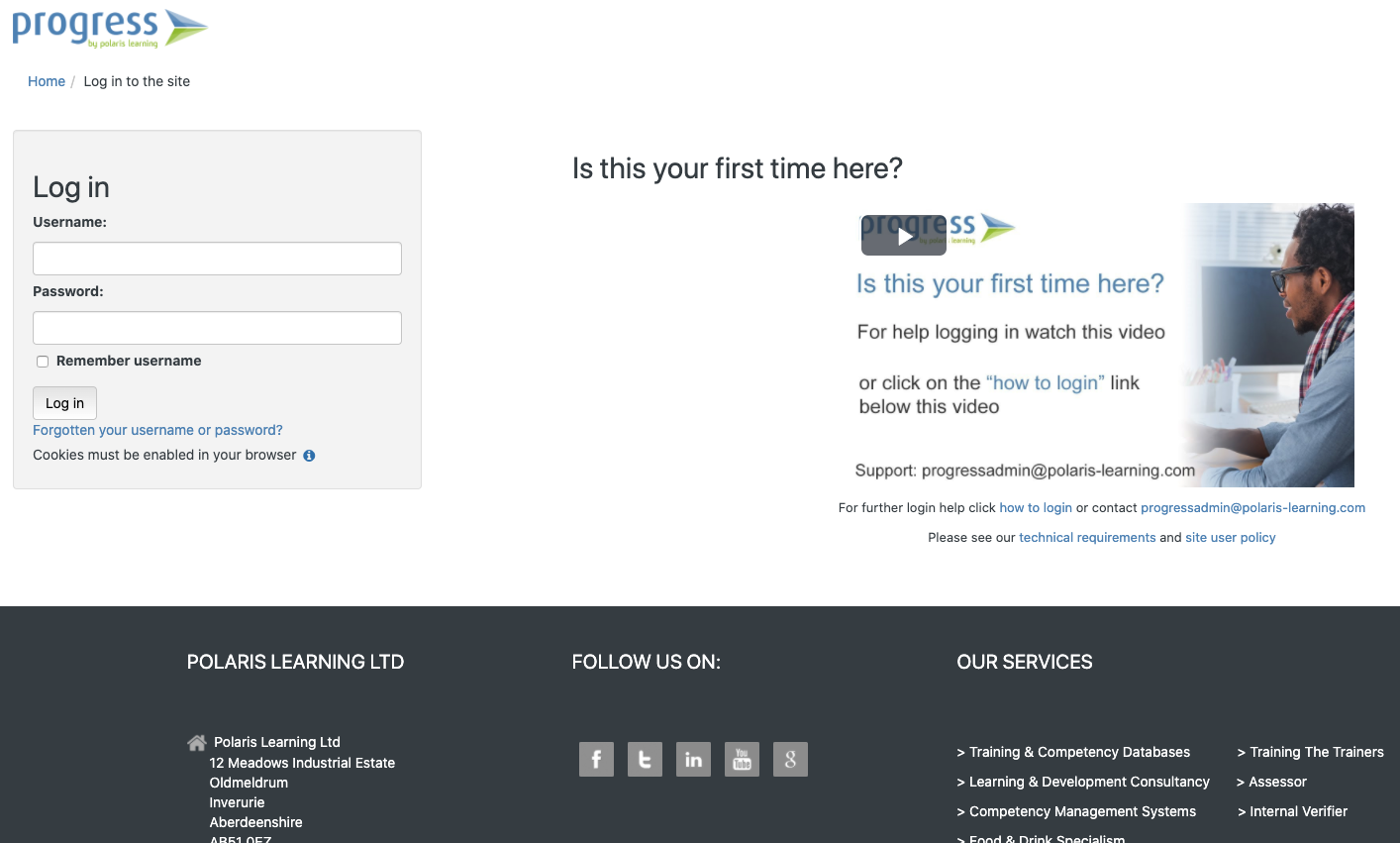Viewport: 1400px width, 843px height.
Task: Open the Google Plus social icon
Action: [x=790, y=760]
